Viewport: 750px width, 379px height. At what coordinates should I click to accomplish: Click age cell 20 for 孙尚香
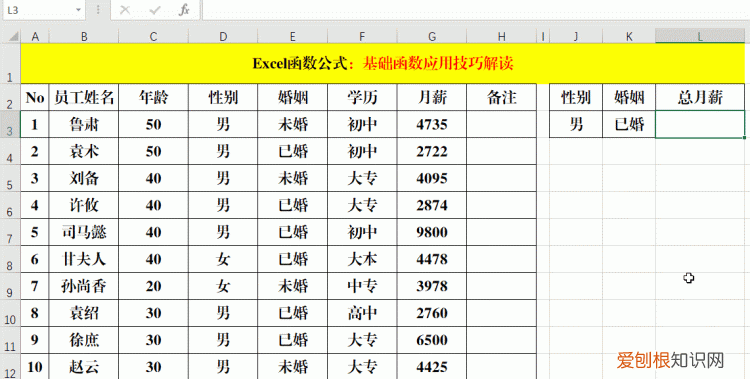(x=154, y=286)
